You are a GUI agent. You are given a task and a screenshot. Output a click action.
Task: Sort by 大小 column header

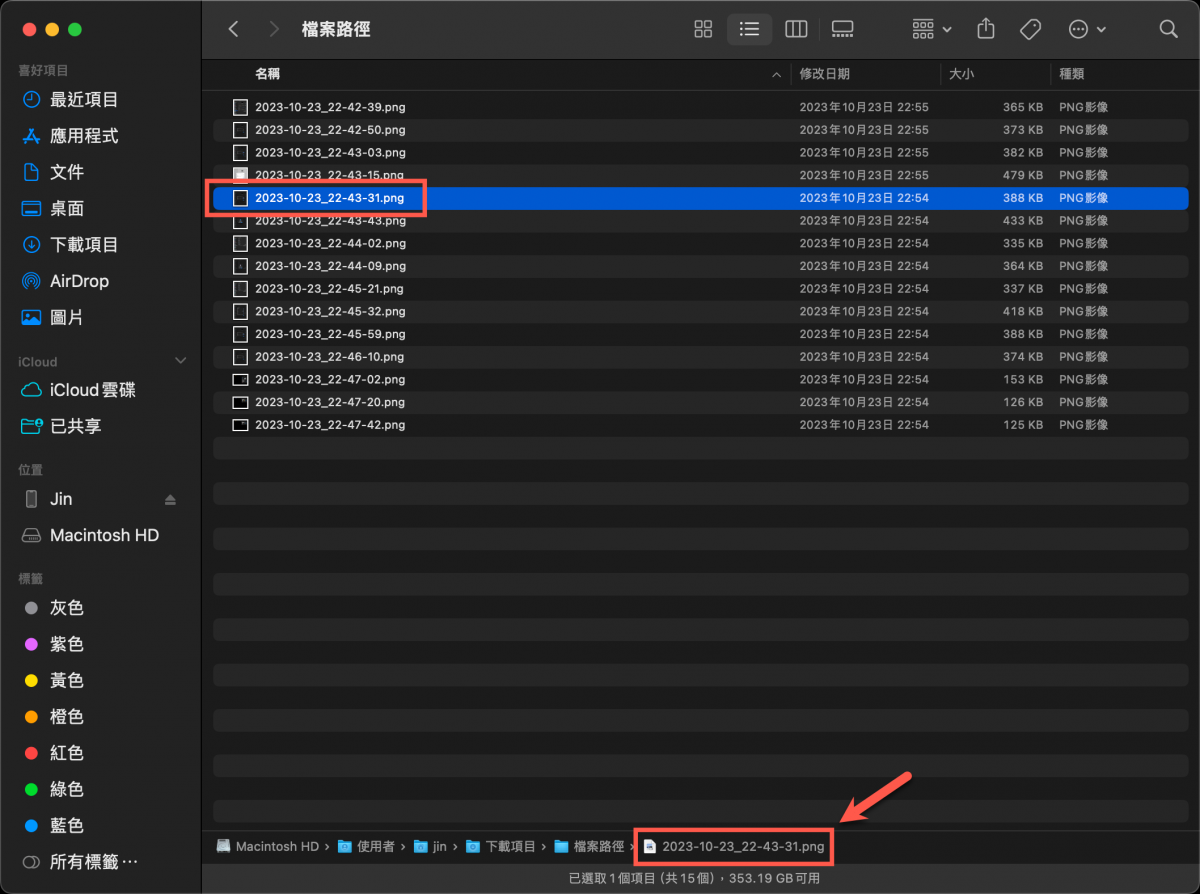coord(961,74)
